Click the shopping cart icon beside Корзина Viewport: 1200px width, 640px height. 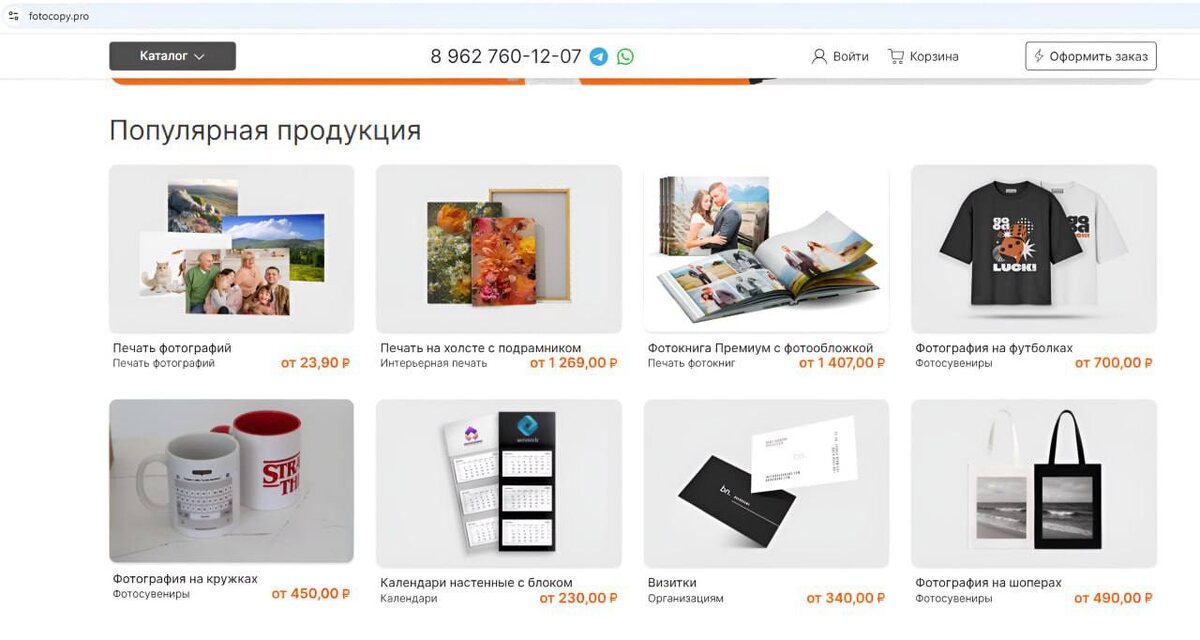[896, 57]
